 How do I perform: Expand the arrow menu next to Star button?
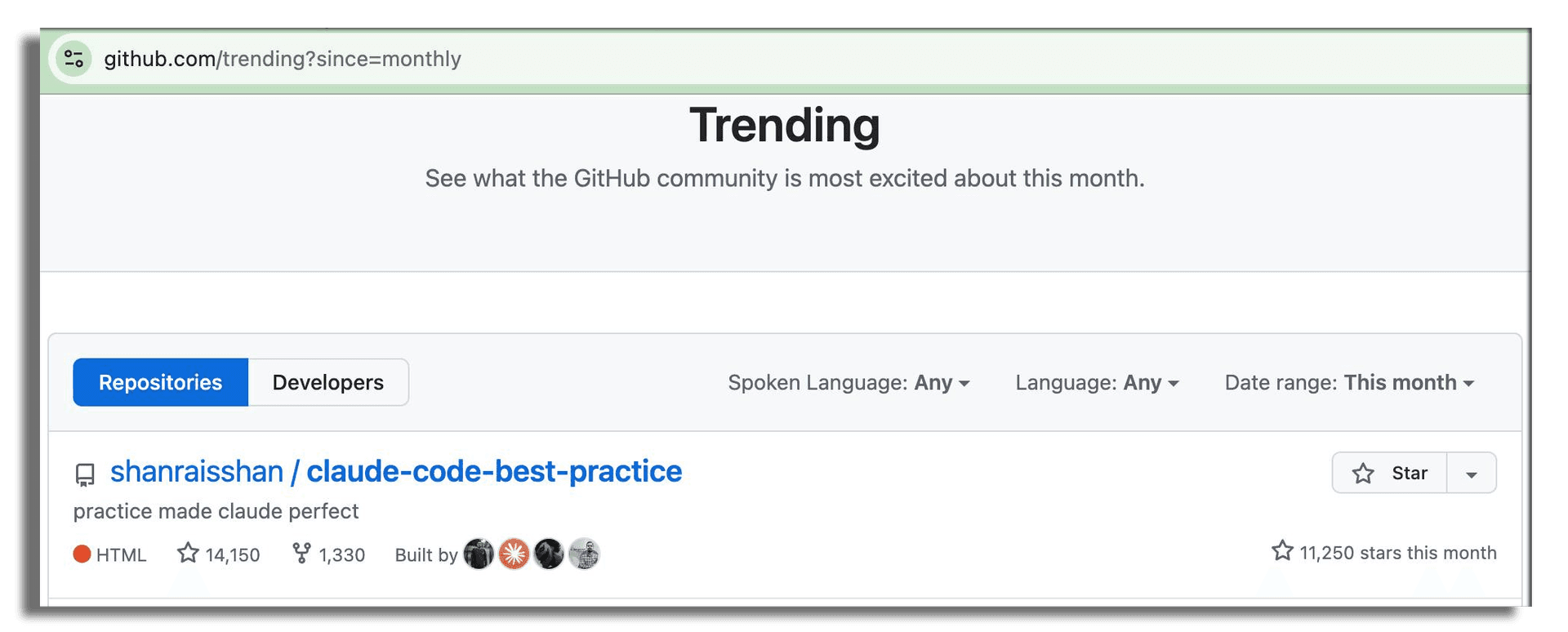pos(1472,474)
